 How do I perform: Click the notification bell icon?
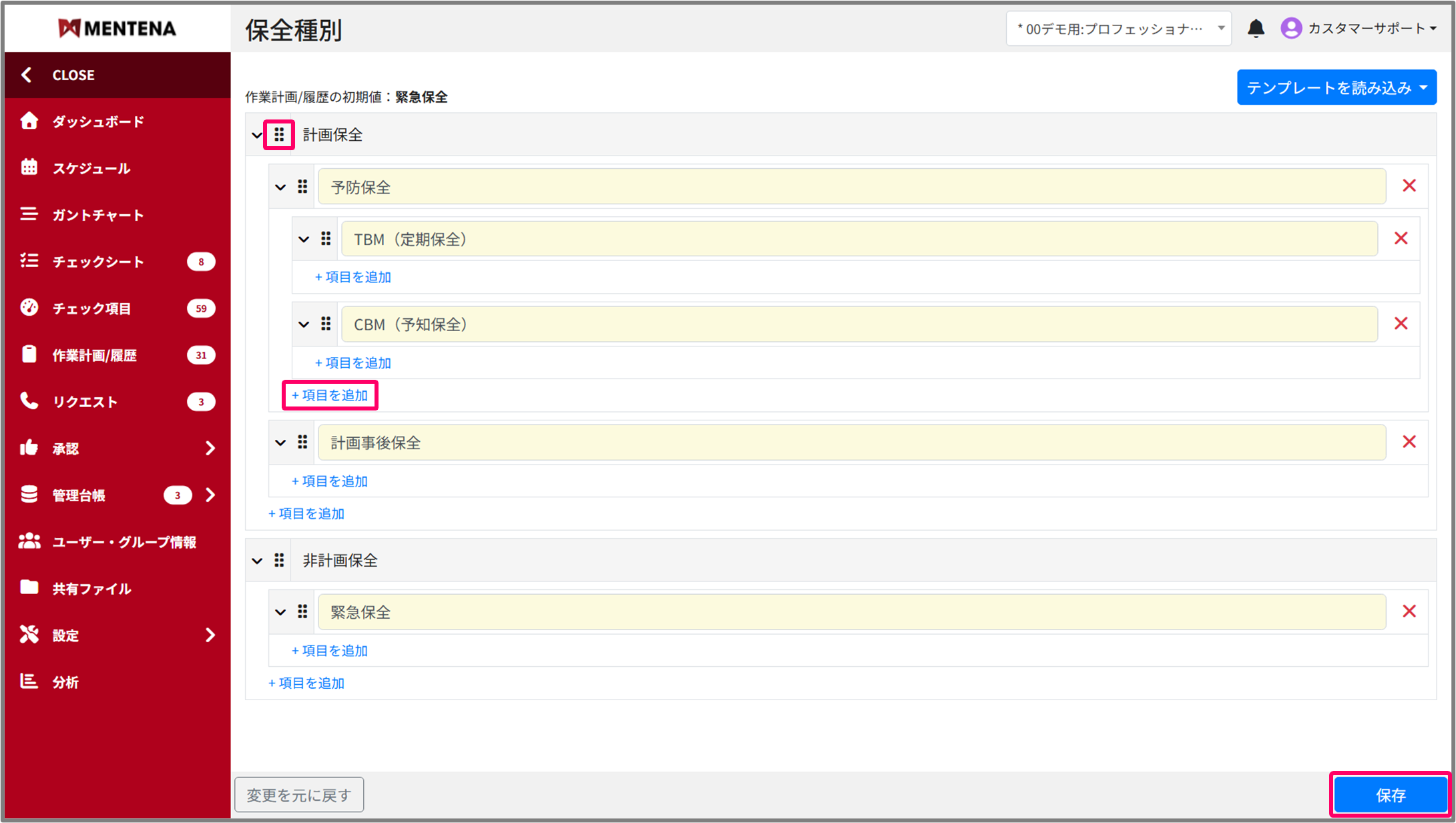(x=1256, y=29)
